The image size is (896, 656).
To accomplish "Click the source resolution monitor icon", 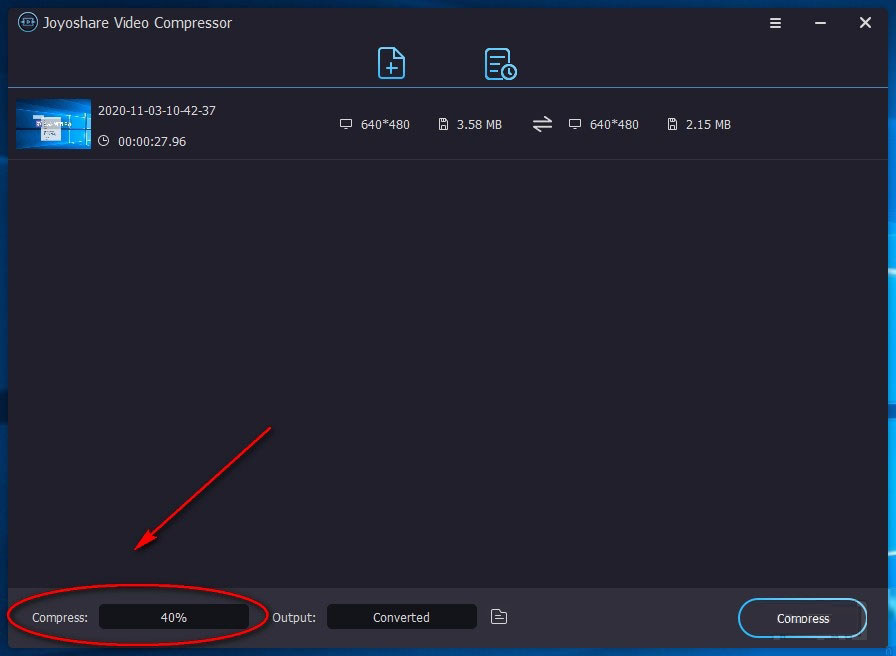I will [345, 124].
